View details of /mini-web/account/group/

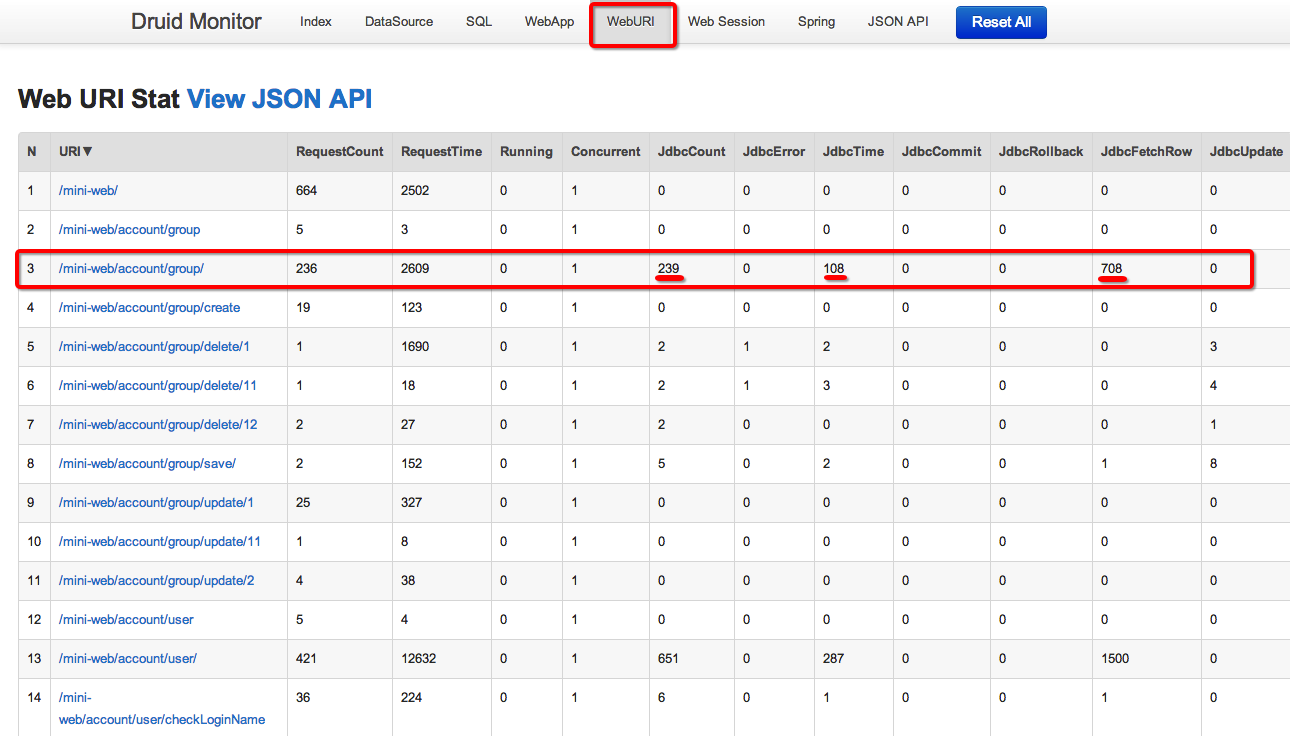tap(129, 268)
